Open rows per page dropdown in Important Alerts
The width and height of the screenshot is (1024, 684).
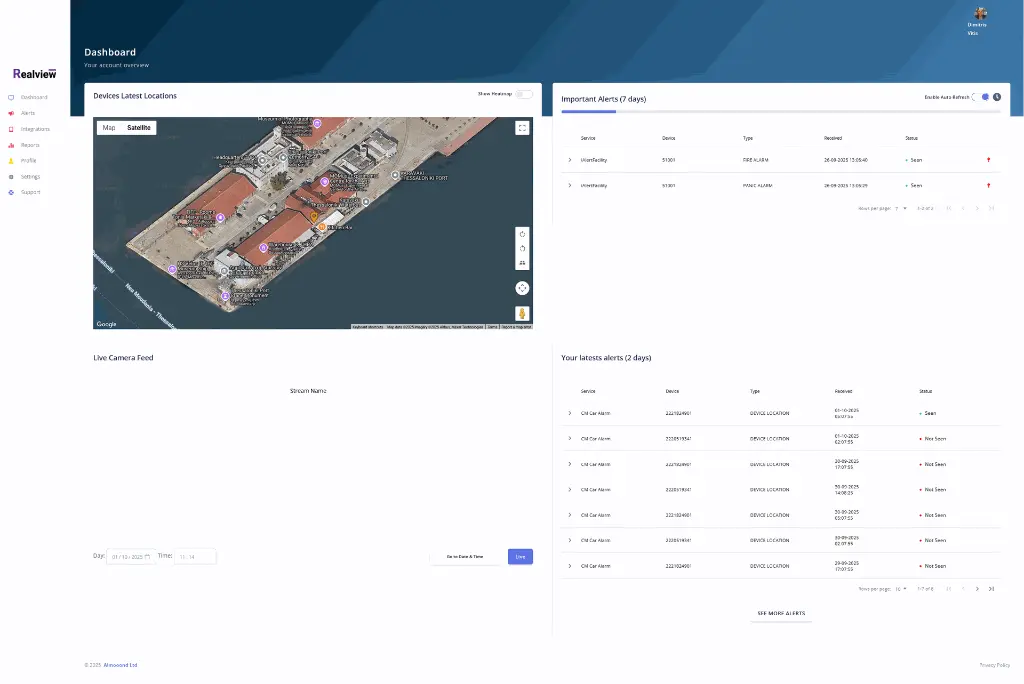click(x=901, y=208)
